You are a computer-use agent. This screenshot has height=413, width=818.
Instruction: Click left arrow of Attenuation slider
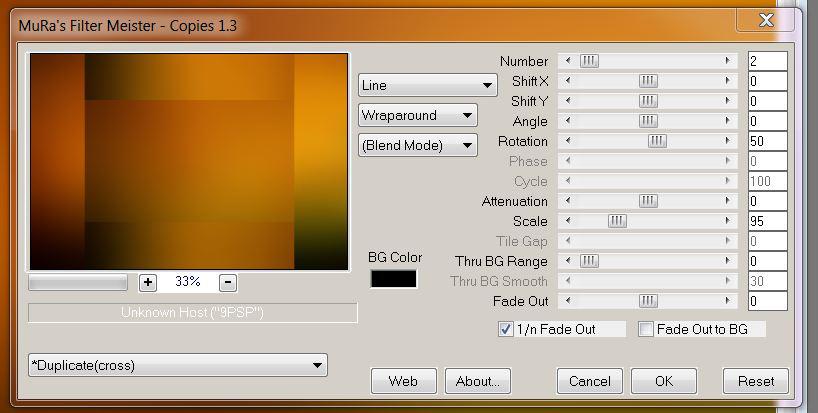568,201
